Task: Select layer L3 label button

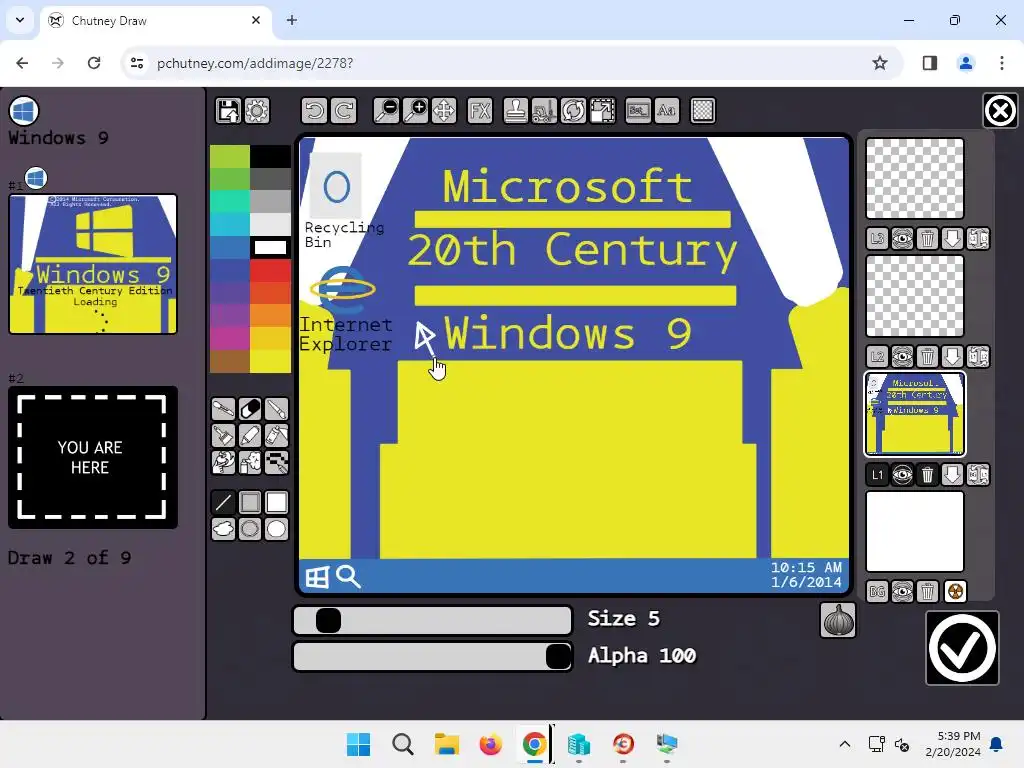Action: click(877, 239)
